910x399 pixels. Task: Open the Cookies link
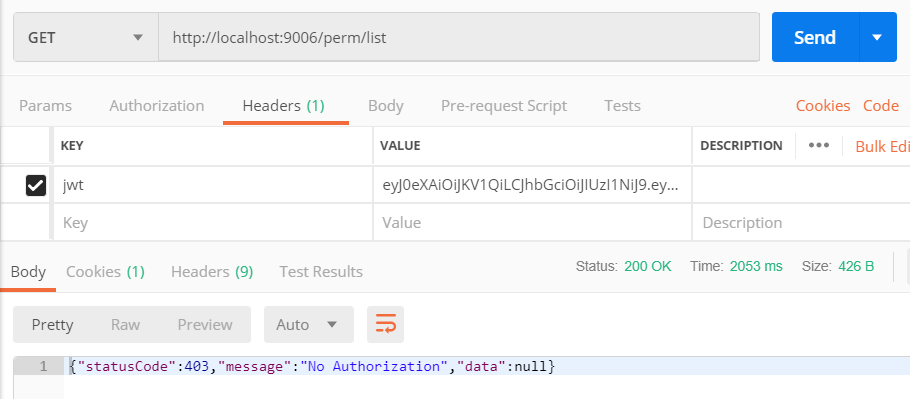click(x=822, y=106)
